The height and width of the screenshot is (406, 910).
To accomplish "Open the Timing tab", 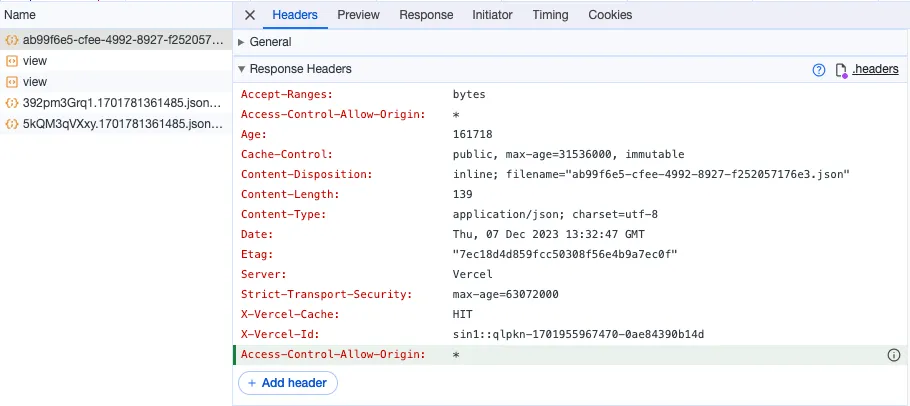I will point(550,15).
